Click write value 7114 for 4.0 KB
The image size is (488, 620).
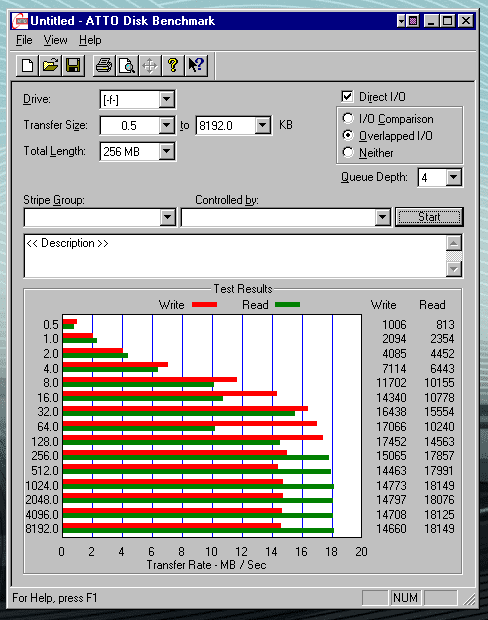click(x=394, y=369)
